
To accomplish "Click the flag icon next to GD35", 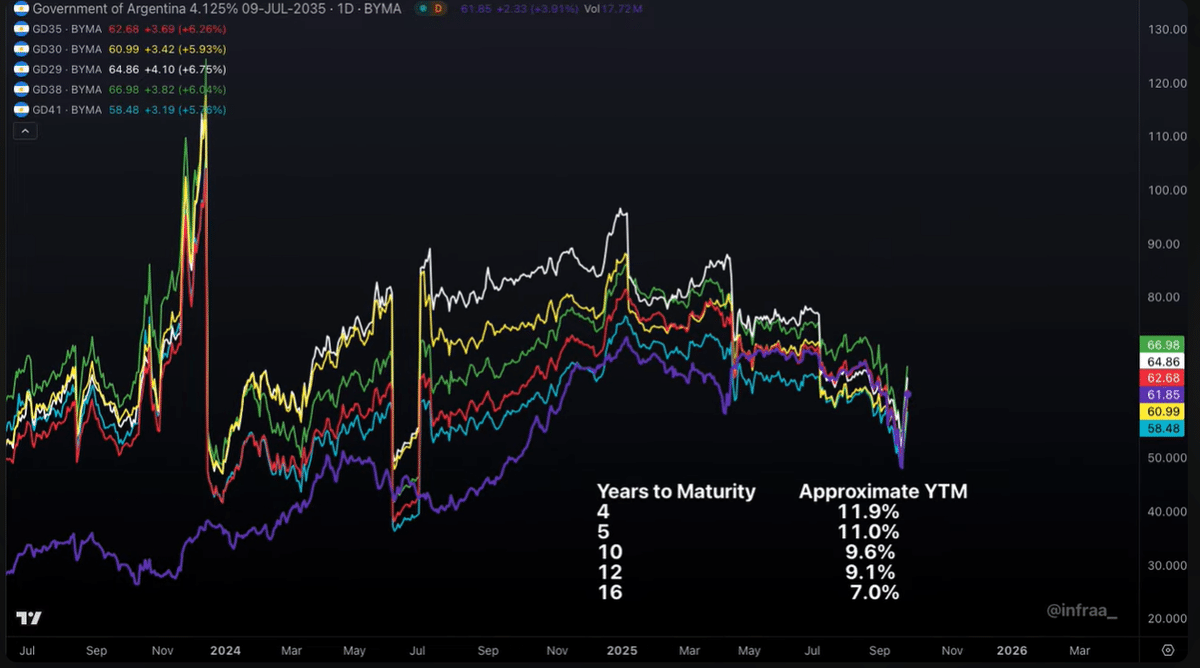I will [21, 29].
